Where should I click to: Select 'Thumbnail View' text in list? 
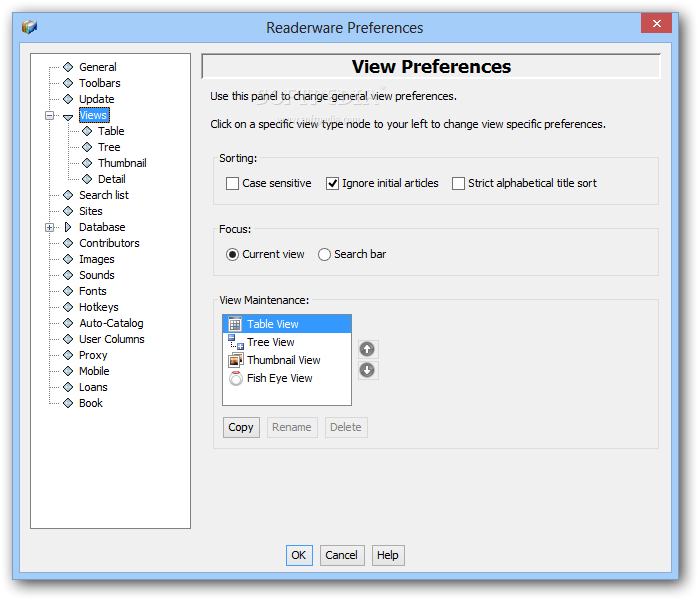point(284,360)
